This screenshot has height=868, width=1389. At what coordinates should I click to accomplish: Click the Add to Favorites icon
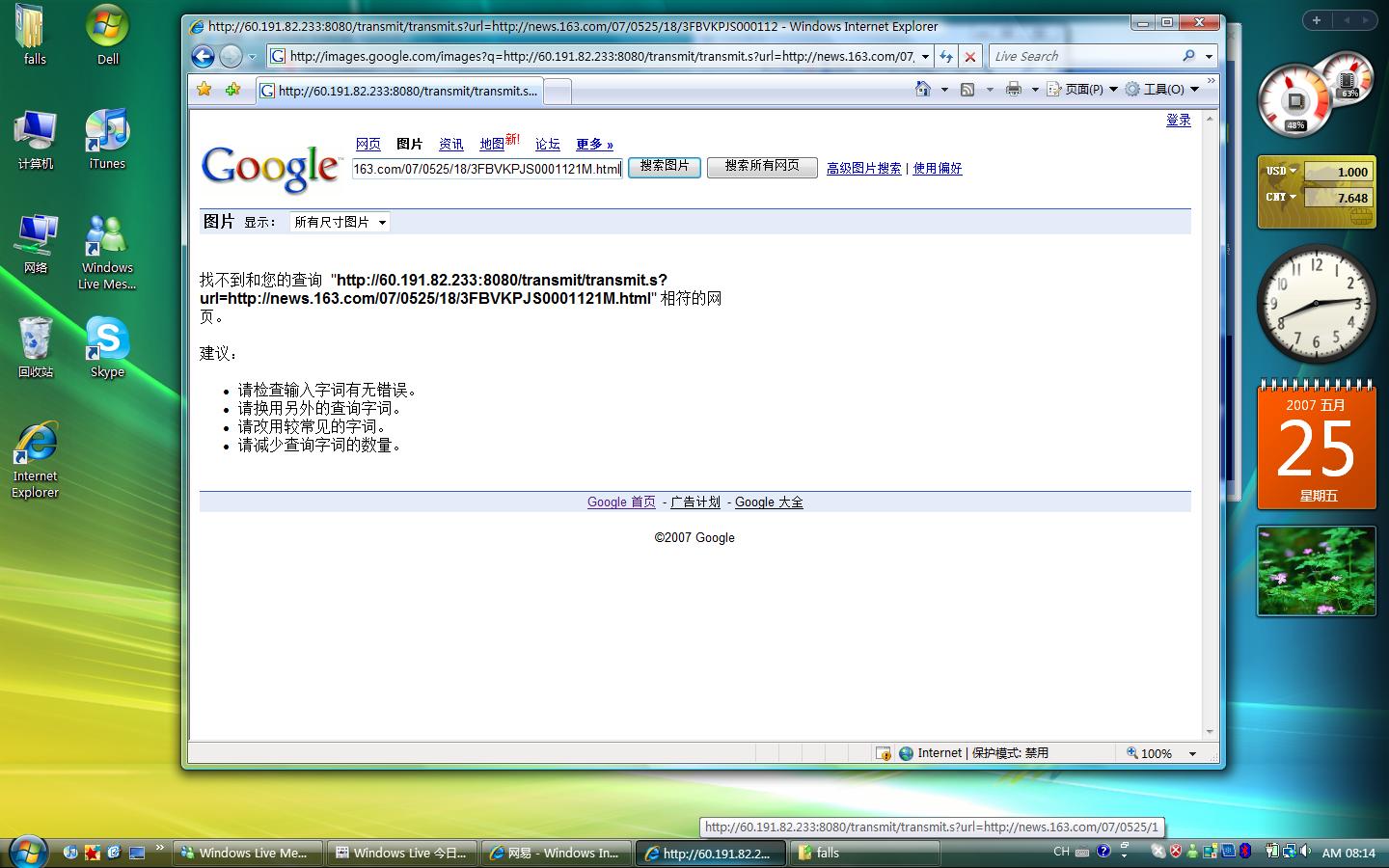(232, 90)
